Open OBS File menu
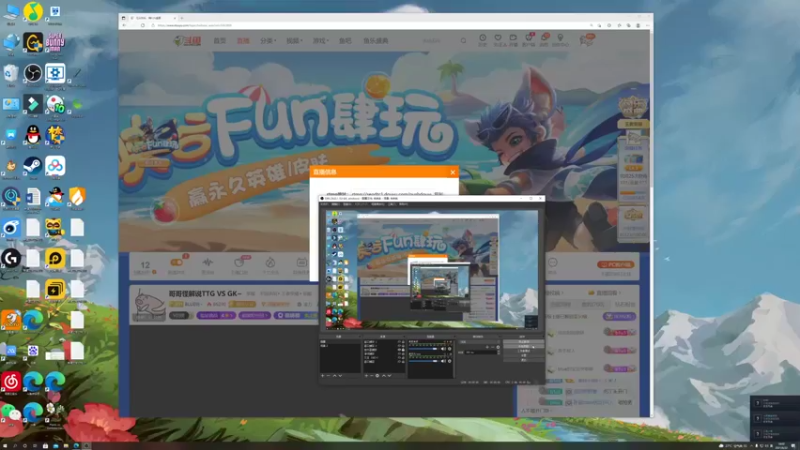Screen dimensions: 800x450 tap(323, 204)
